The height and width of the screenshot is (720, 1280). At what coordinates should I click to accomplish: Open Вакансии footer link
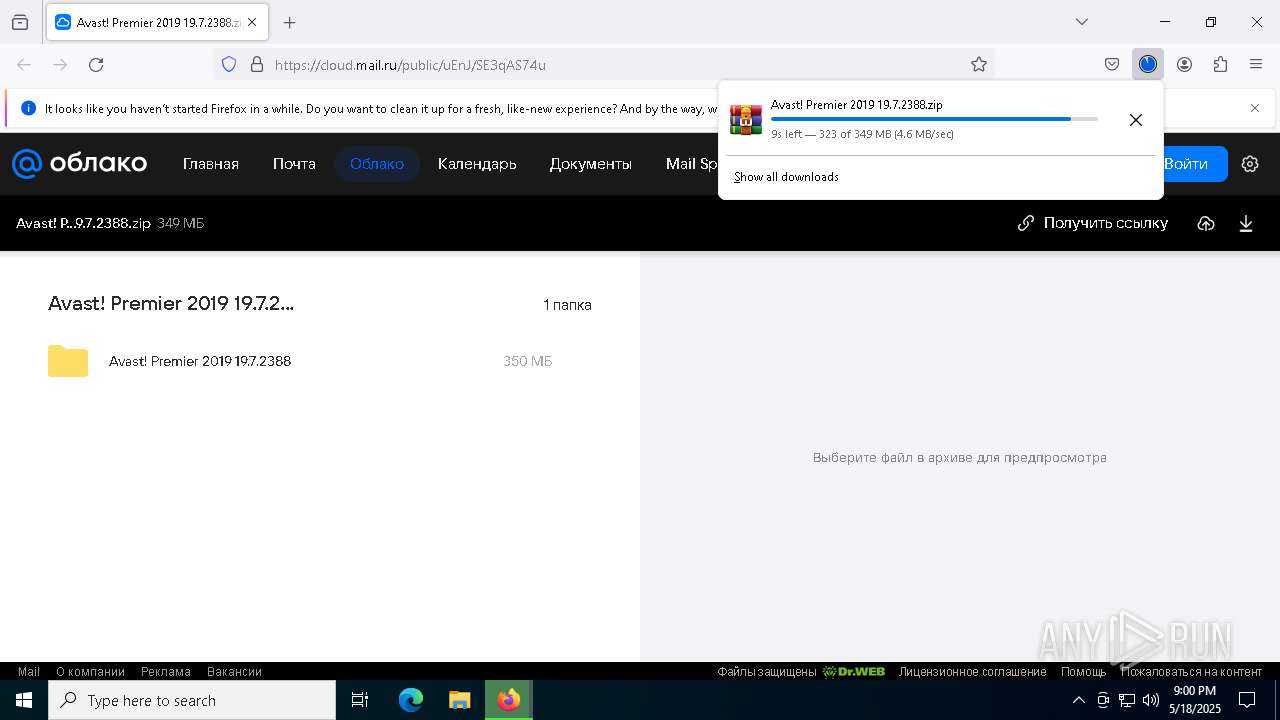point(234,672)
